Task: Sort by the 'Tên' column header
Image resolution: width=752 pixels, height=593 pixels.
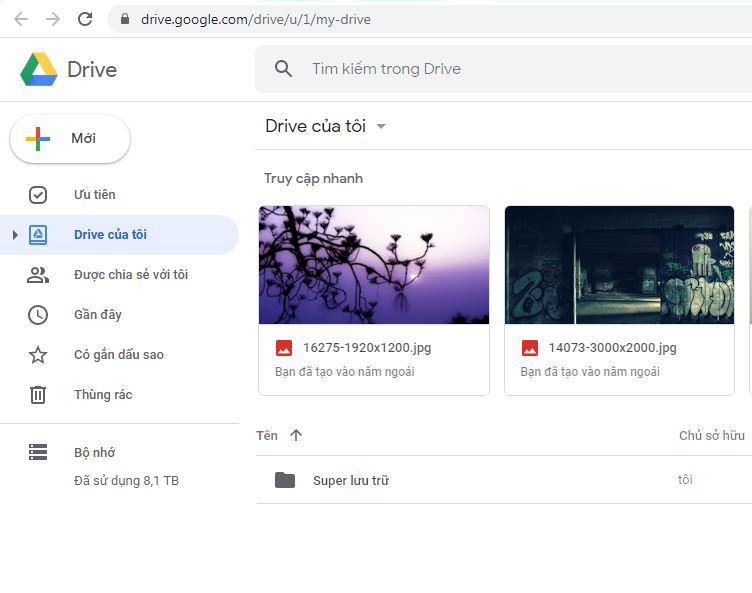Action: (x=267, y=435)
